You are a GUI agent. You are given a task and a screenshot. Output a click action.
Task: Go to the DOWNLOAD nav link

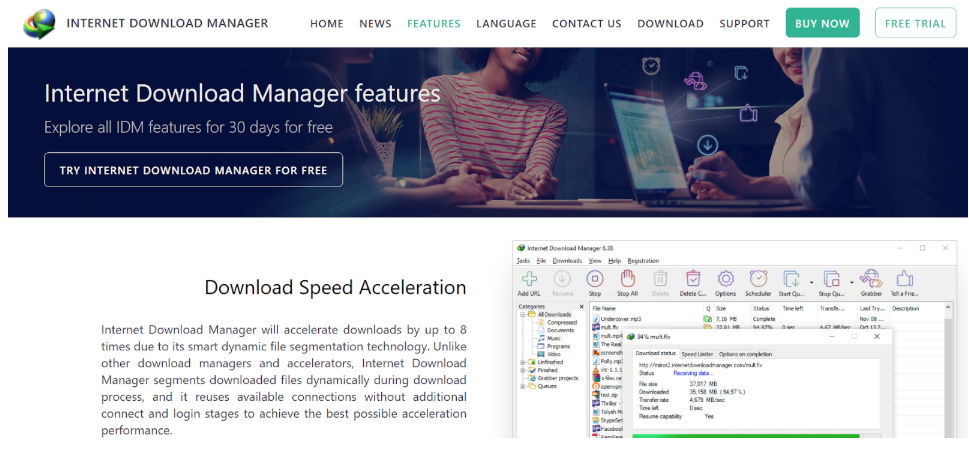(x=670, y=23)
